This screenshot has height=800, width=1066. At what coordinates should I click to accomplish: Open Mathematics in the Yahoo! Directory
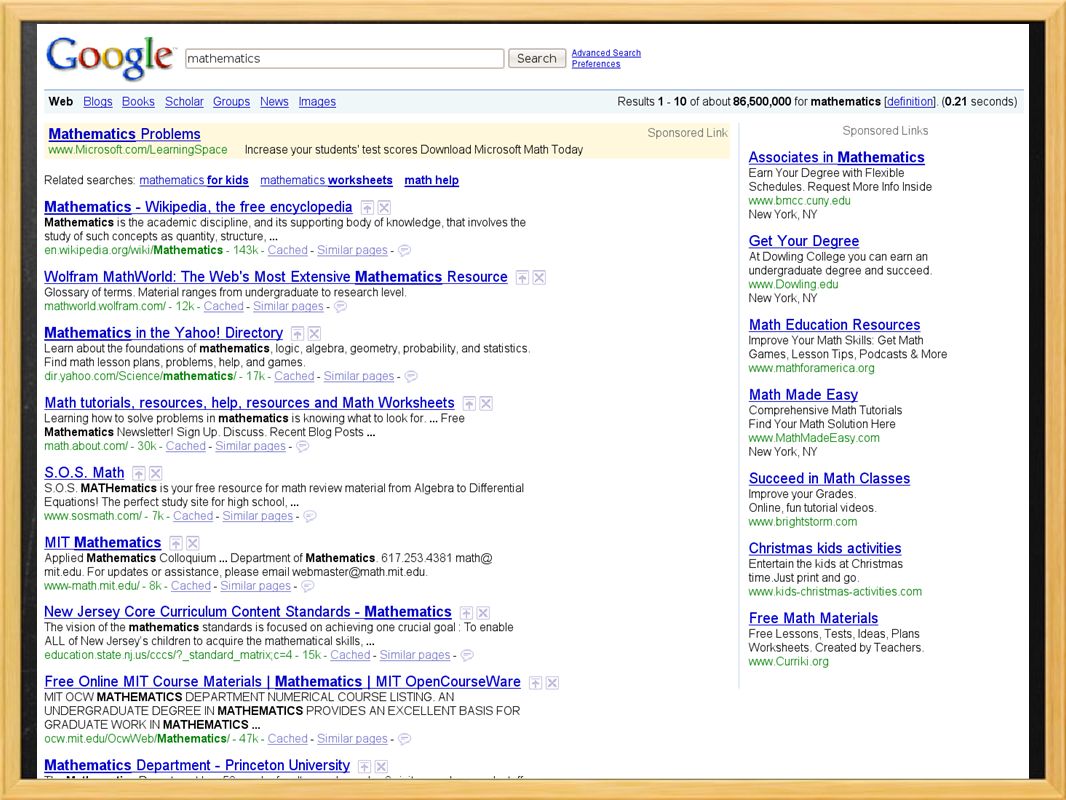[x=163, y=332]
